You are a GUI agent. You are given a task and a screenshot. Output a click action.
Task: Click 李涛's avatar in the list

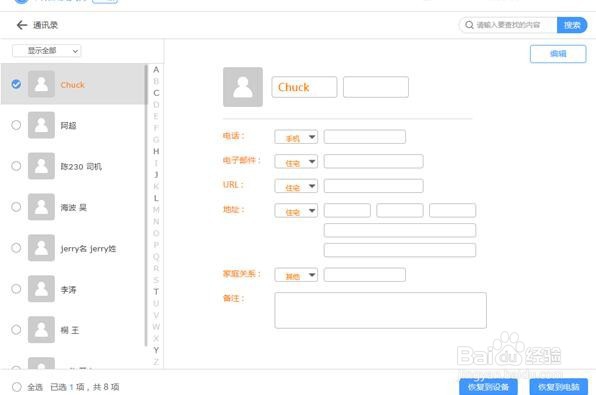pyautogui.click(x=41, y=289)
